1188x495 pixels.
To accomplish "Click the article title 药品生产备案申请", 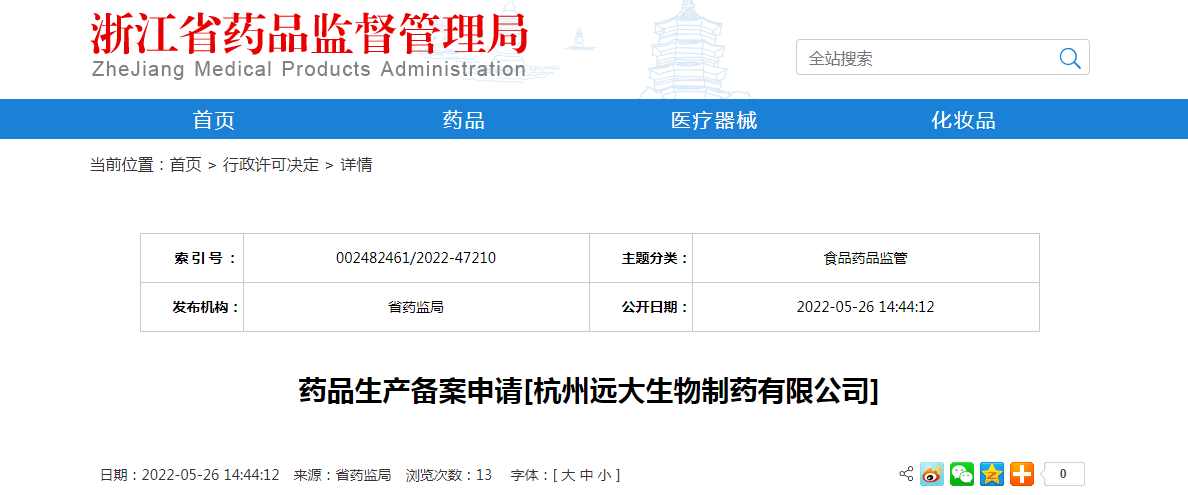I will [x=589, y=392].
